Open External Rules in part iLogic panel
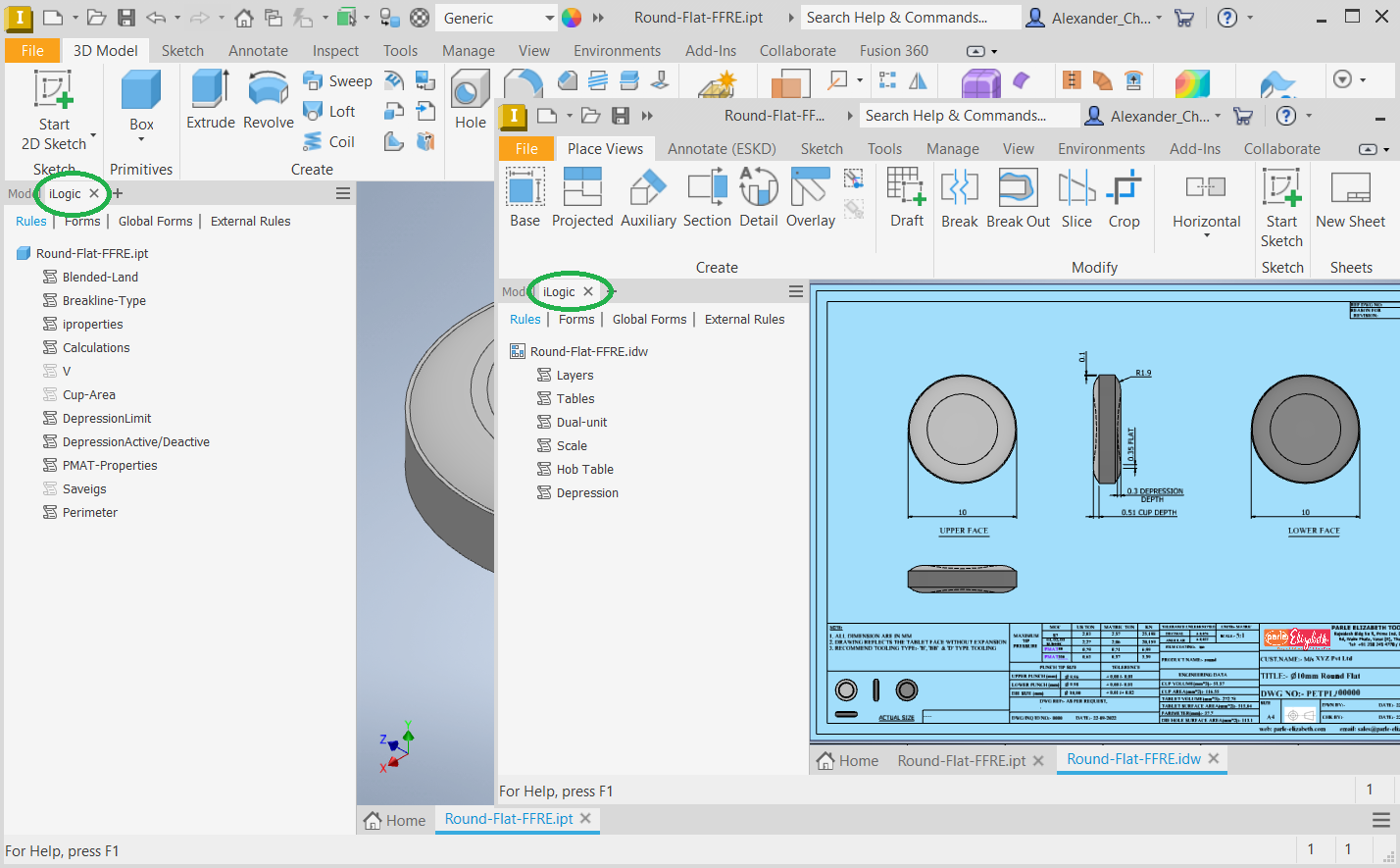 pyautogui.click(x=250, y=222)
